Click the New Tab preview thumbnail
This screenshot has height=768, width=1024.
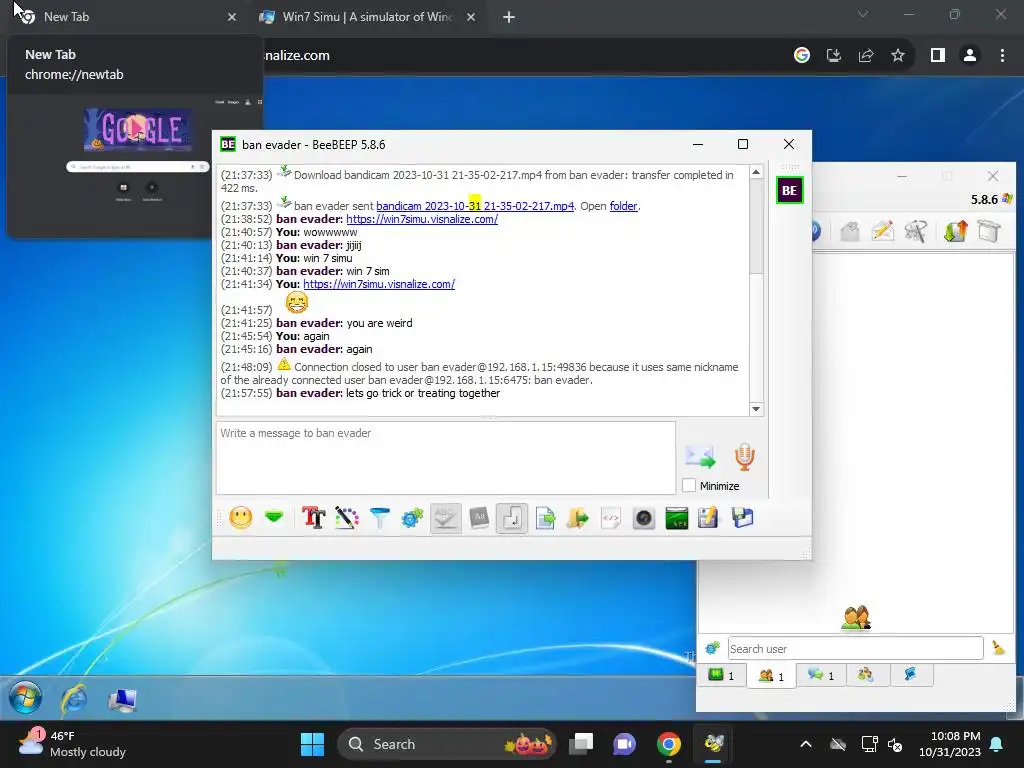pyautogui.click(x=135, y=165)
